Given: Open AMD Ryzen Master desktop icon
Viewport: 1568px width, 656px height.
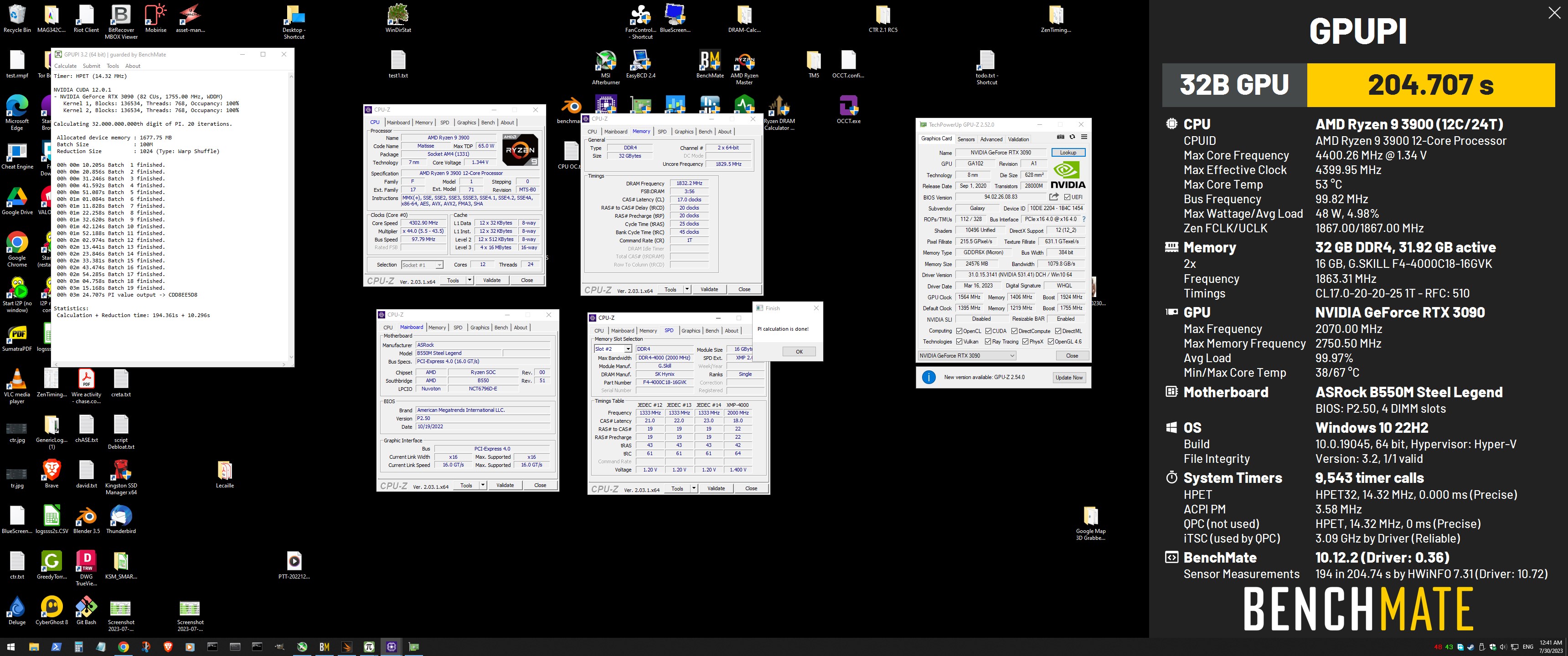Looking at the screenshot, I should coord(744,67).
